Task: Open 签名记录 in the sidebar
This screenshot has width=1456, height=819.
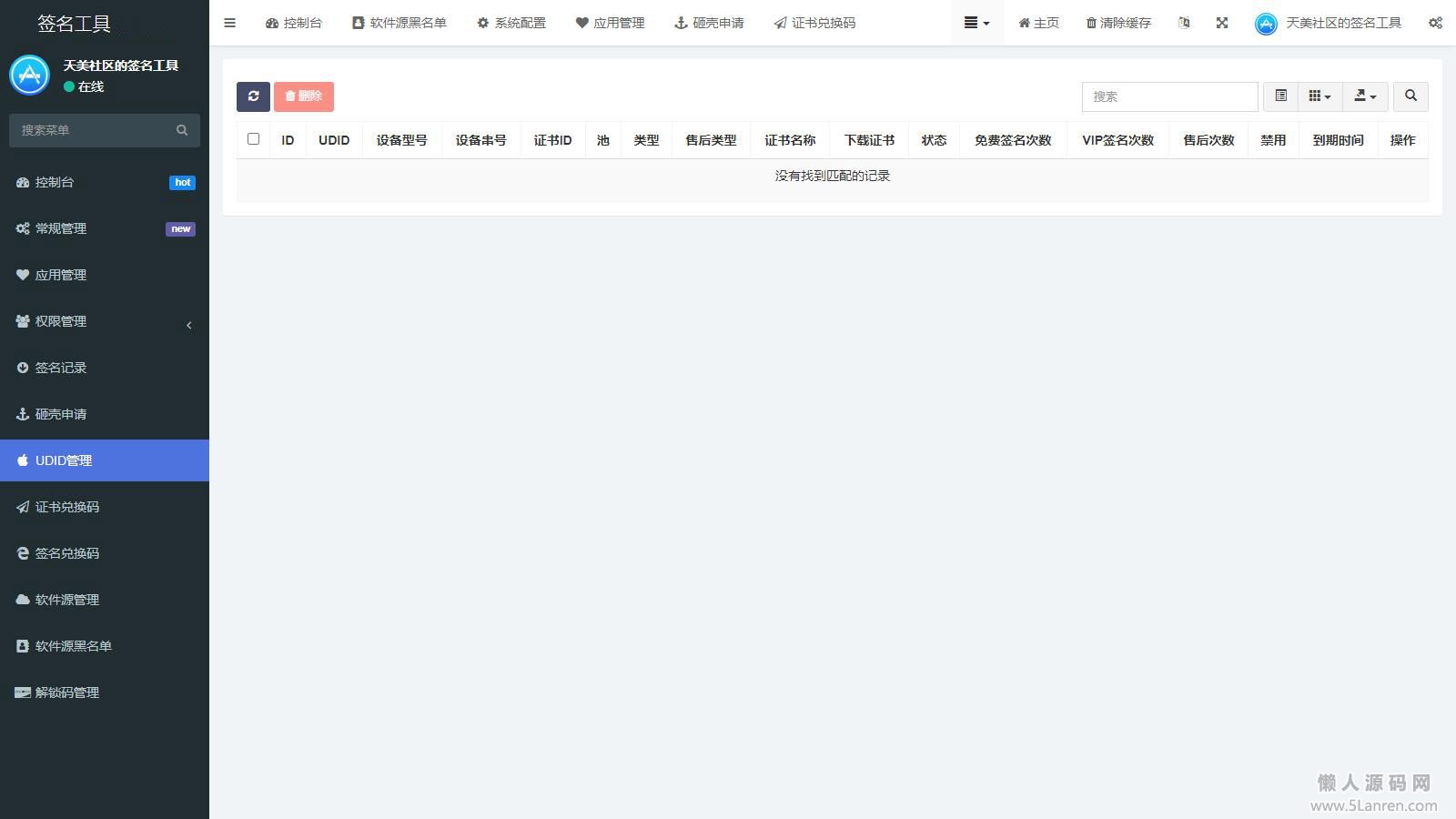Action: tap(105, 368)
